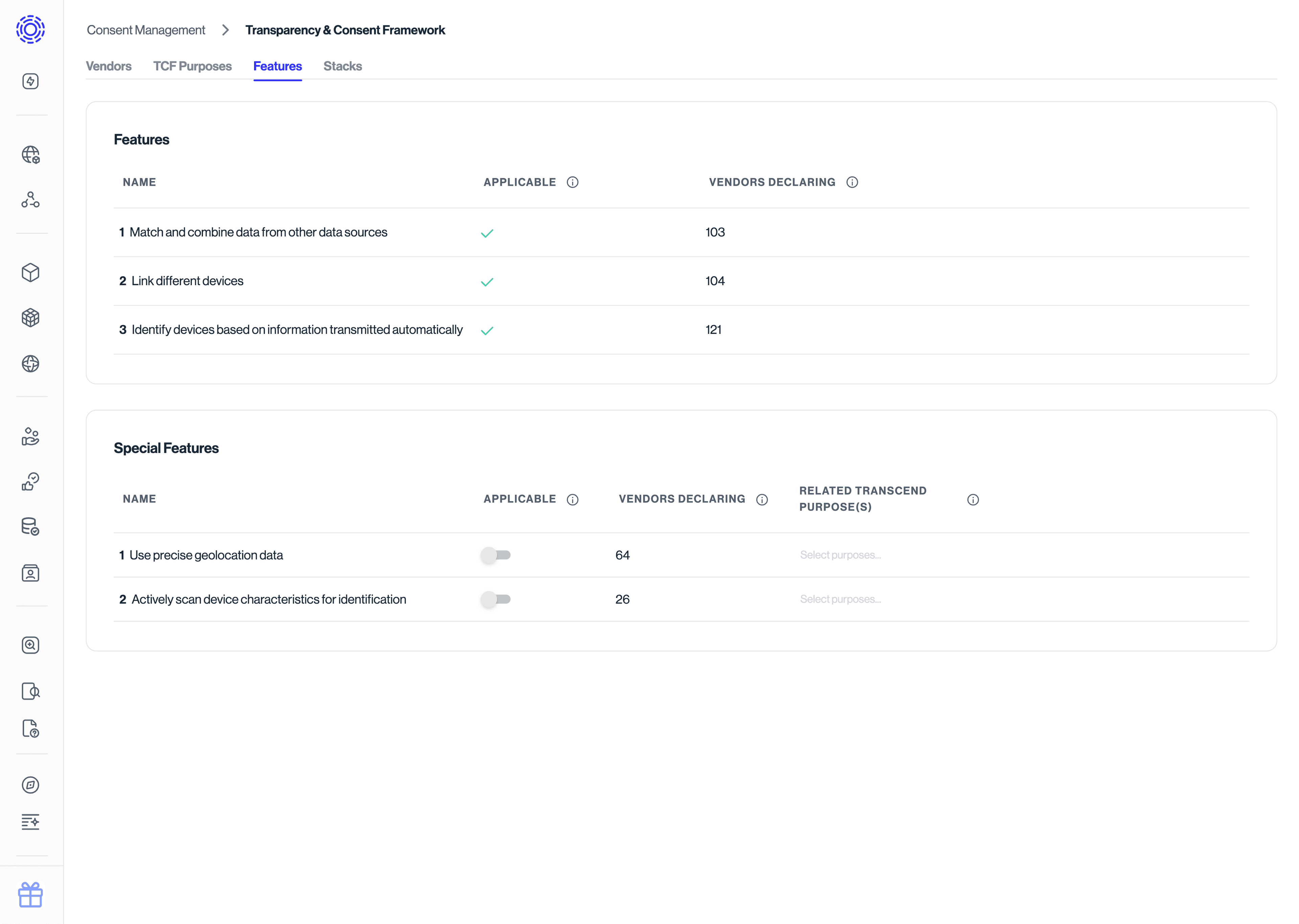The image size is (1299, 924).
Task: Switch to the Vendors tab
Action: pyautogui.click(x=109, y=66)
